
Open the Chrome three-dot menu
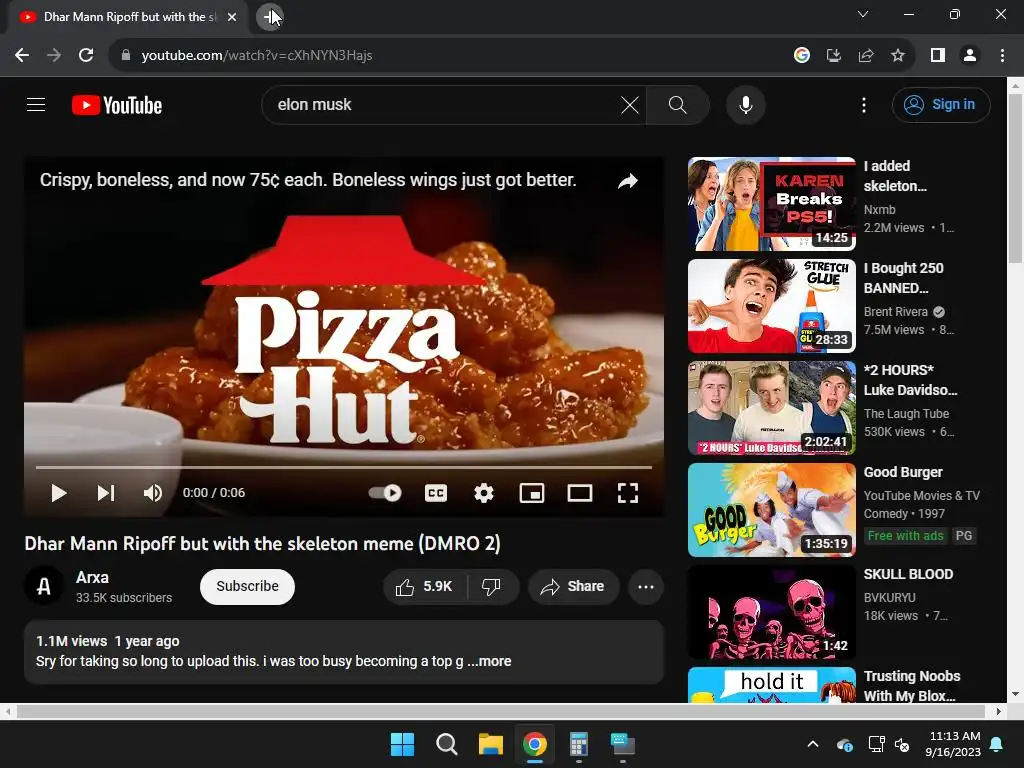pyautogui.click(x=1002, y=56)
